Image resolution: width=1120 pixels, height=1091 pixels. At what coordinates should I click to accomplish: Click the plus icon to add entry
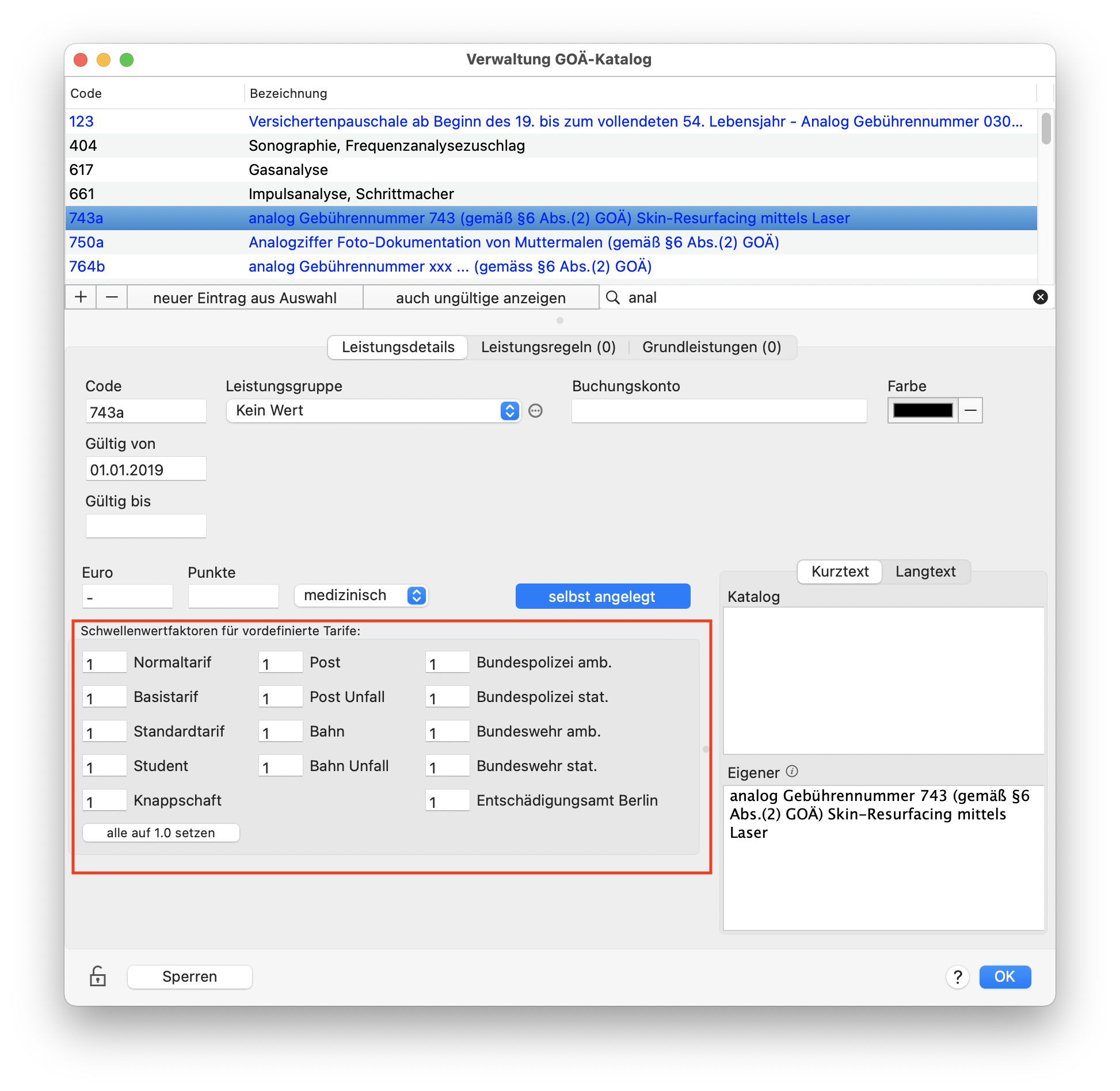point(81,297)
